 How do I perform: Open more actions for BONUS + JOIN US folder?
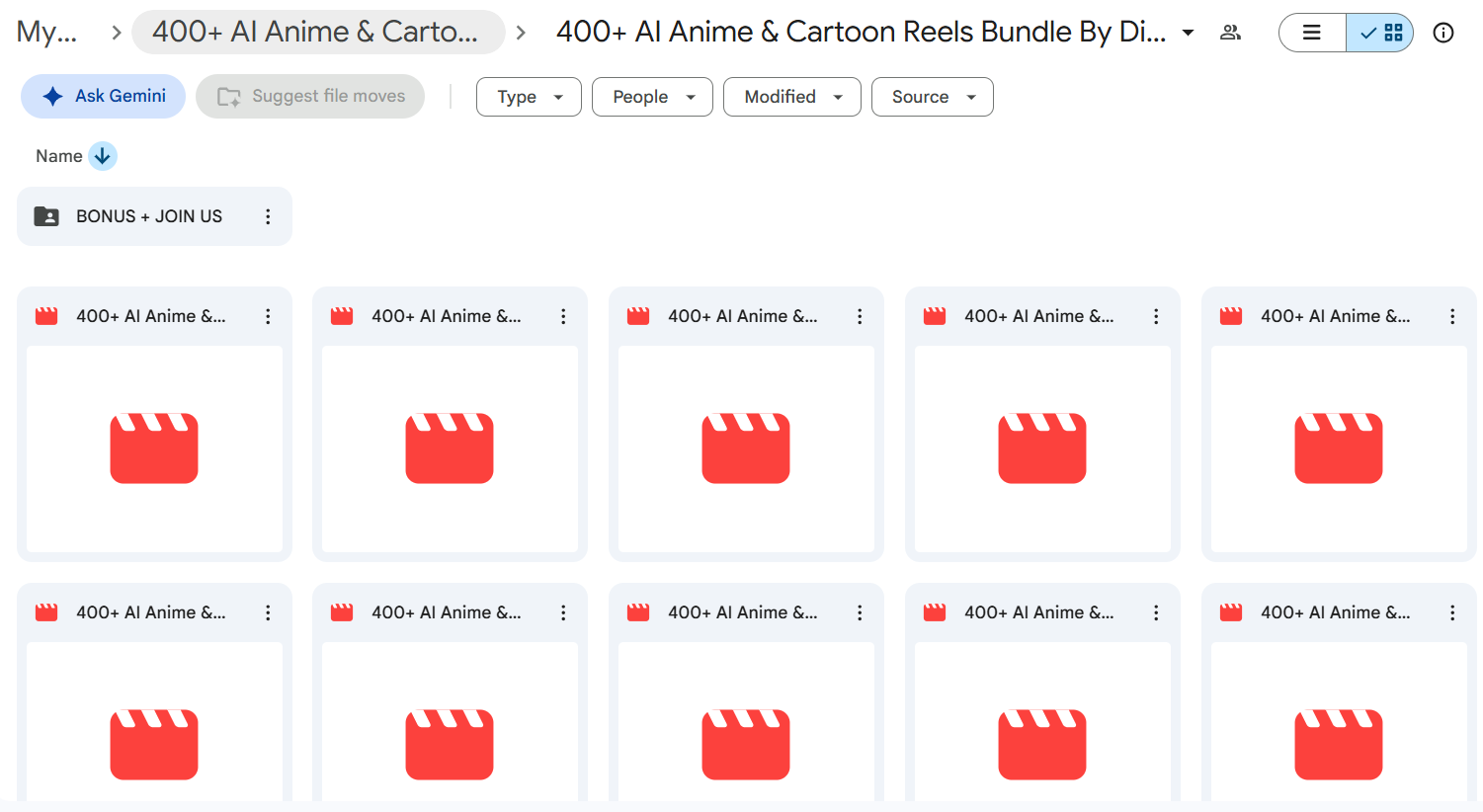(x=268, y=216)
